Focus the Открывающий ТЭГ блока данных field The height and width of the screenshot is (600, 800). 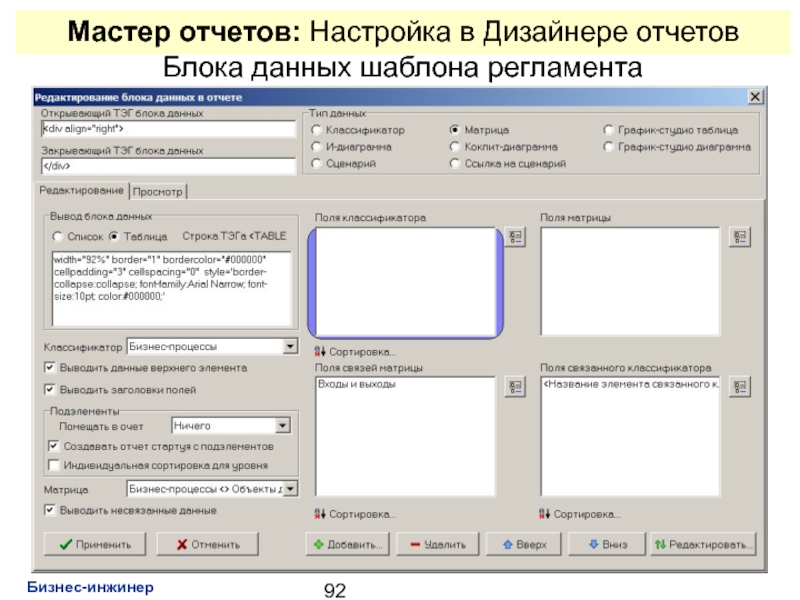(168, 129)
